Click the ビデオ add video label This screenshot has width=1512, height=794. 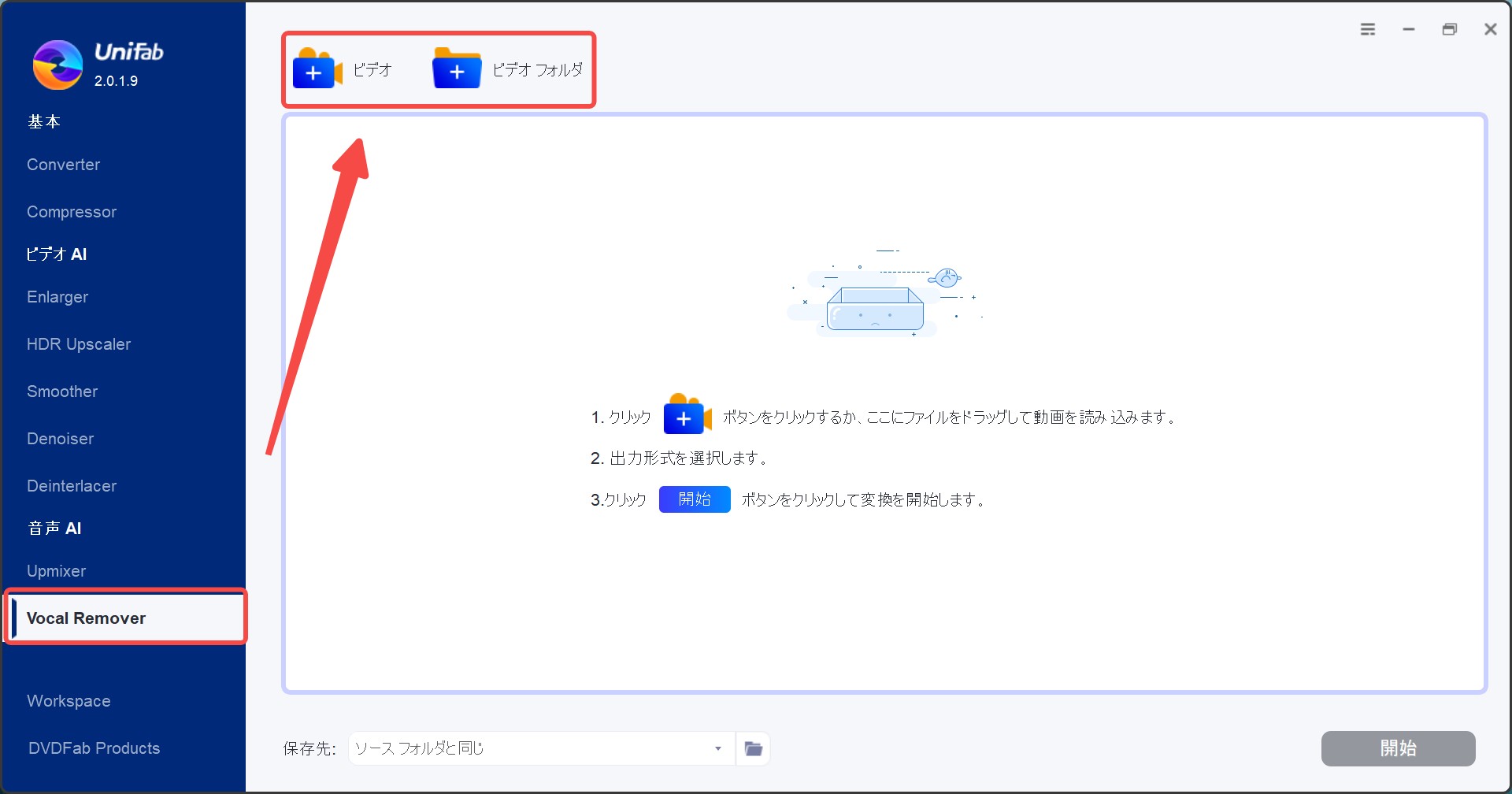click(x=372, y=70)
